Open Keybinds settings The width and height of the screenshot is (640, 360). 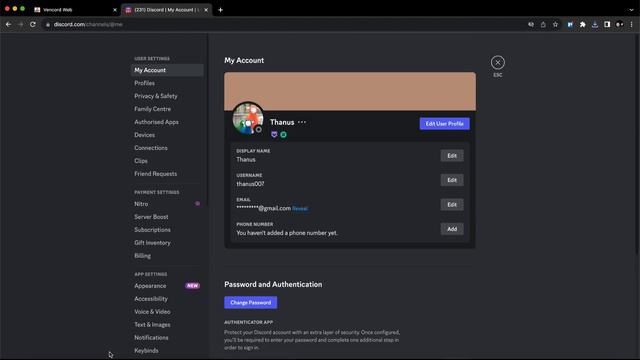coord(167,351)
